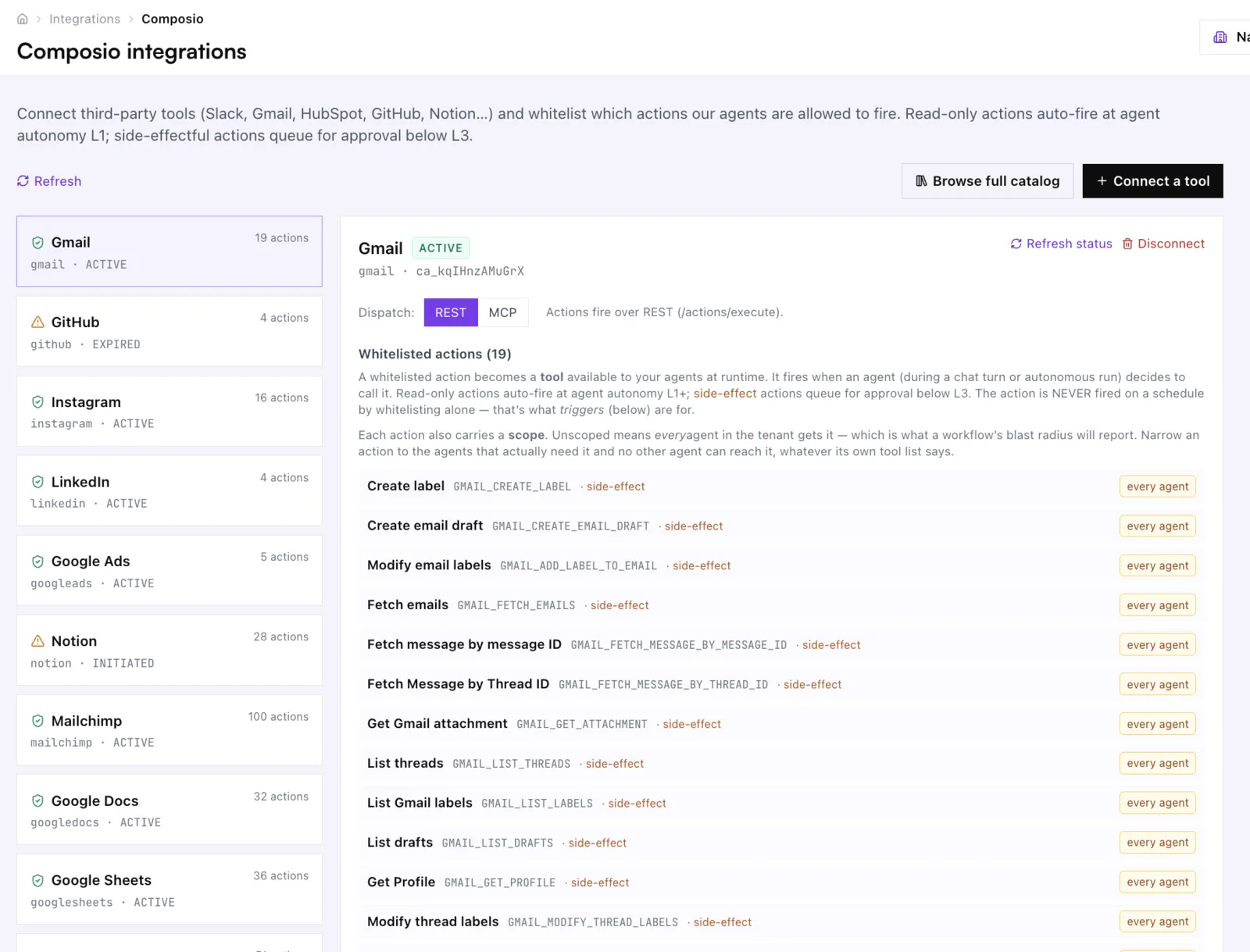The width and height of the screenshot is (1250, 952).
Task: Click the plus icon on Connect a tool
Action: coord(1102,181)
